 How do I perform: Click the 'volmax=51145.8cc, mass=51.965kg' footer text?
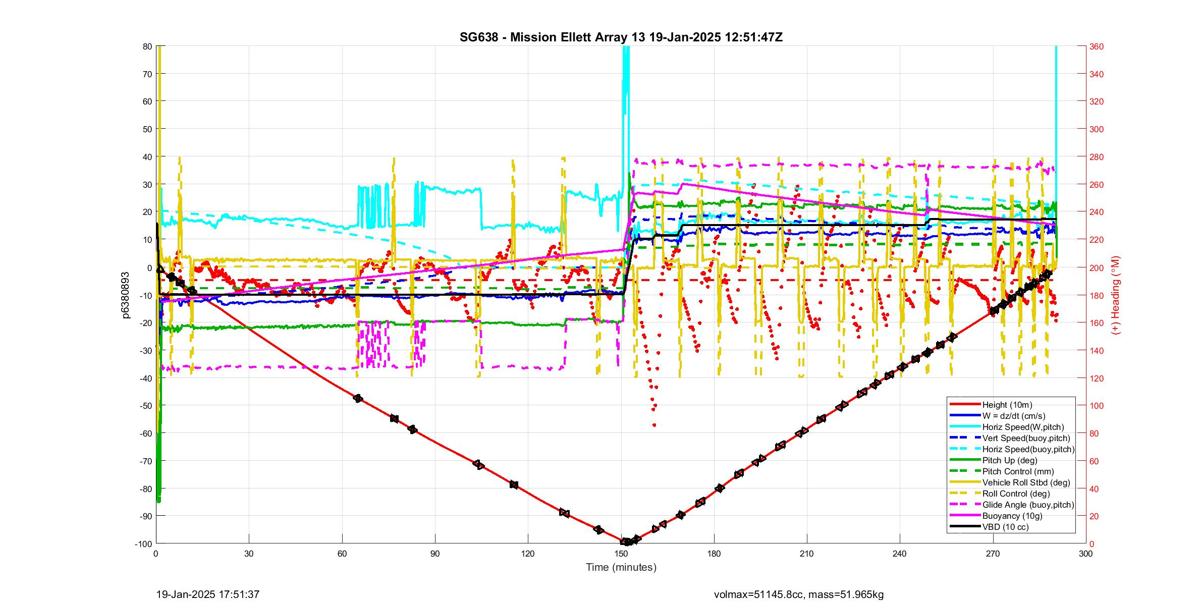coord(795,594)
